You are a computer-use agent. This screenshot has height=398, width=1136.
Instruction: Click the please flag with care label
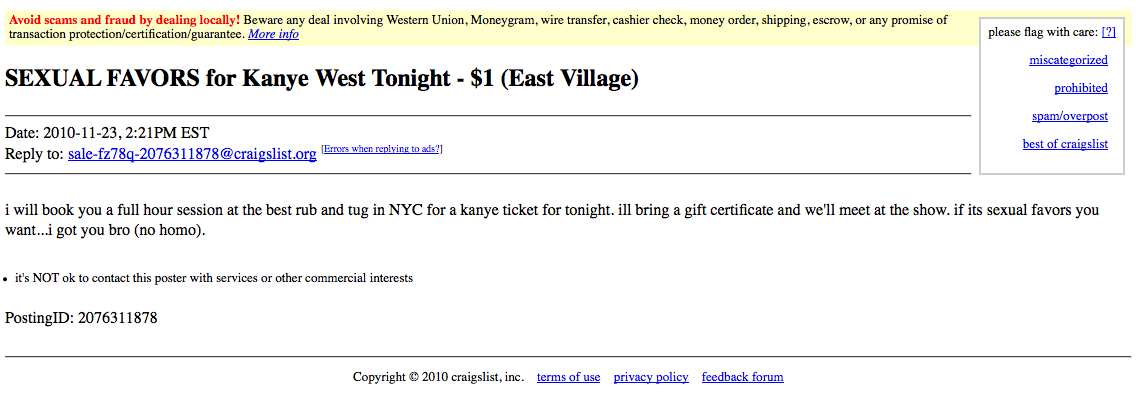click(x=1043, y=32)
